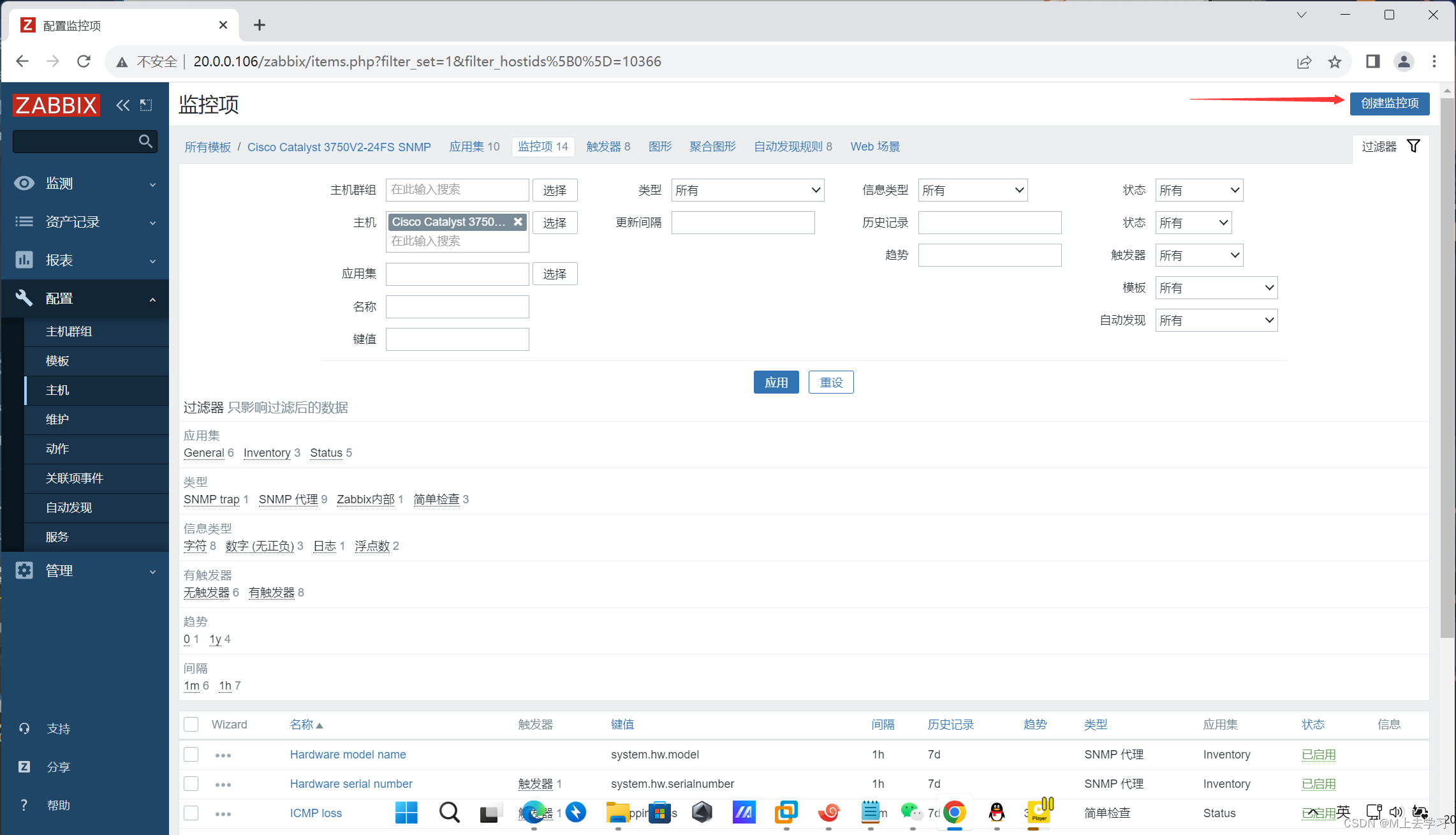Switch to Web 场景 tab
The image size is (1456, 835).
coord(875,147)
